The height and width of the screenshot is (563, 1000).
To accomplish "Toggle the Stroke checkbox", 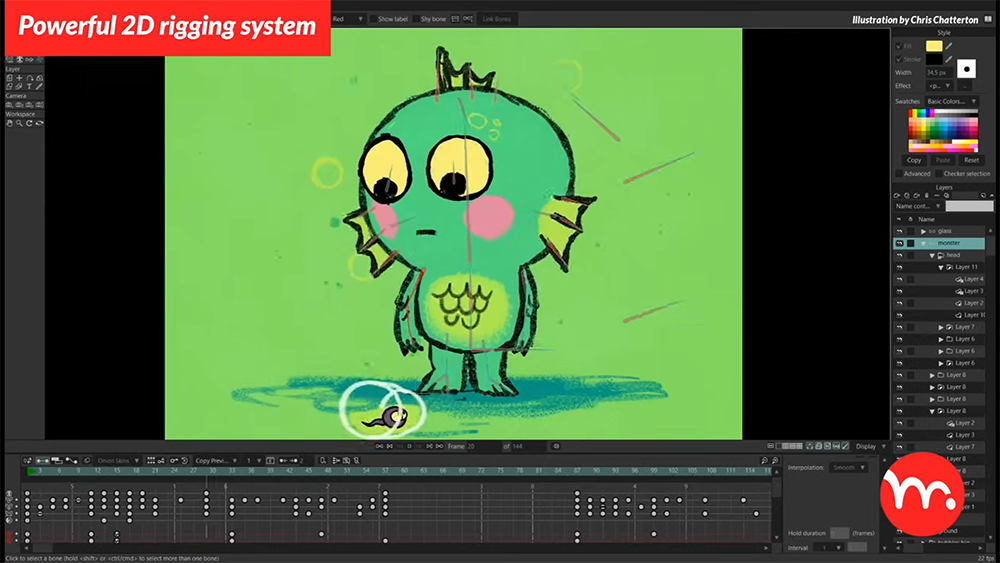I will coord(899,59).
